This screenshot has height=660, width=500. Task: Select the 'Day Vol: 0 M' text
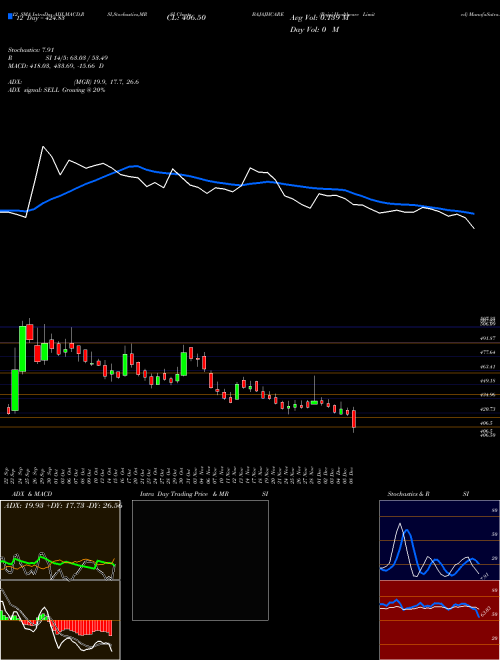tap(314, 29)
